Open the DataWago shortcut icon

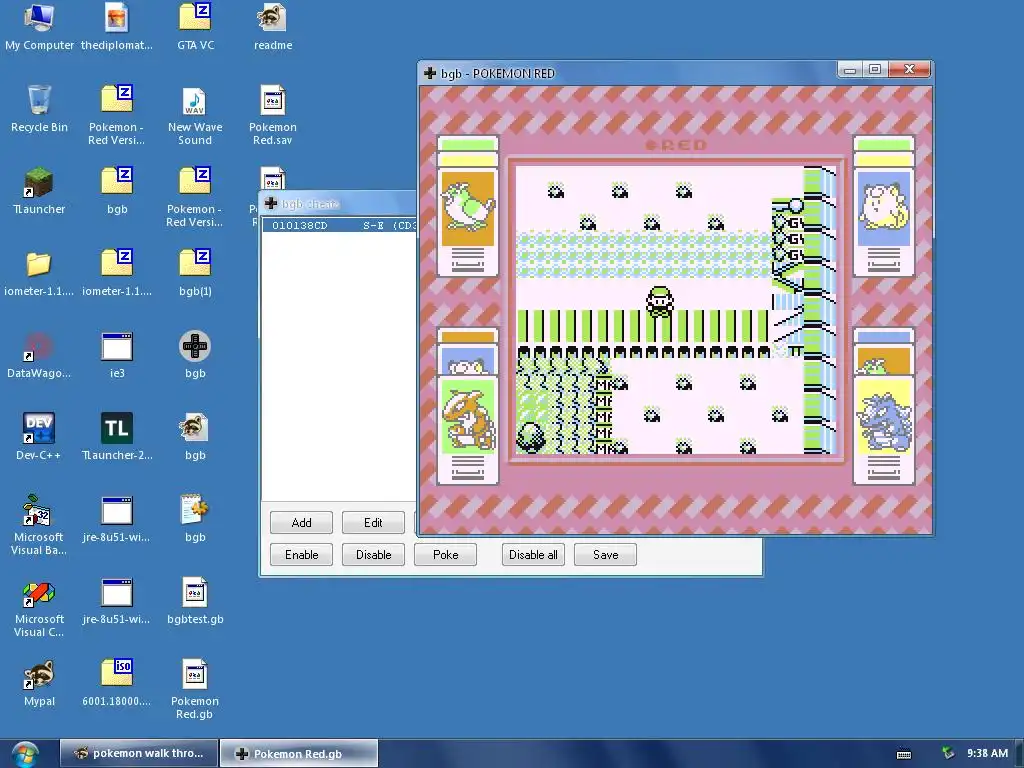[39, 355]
